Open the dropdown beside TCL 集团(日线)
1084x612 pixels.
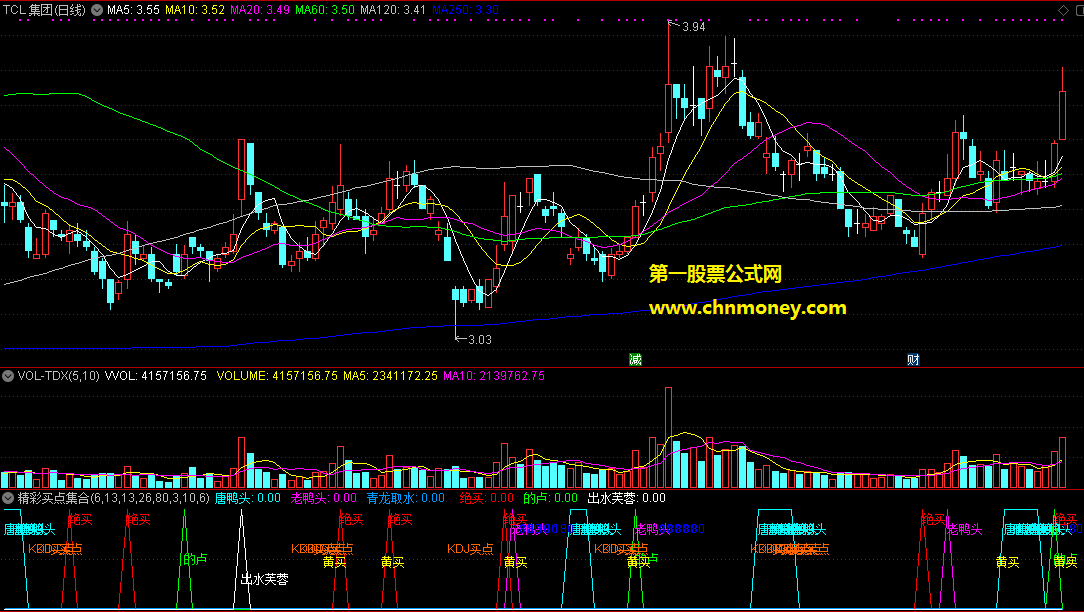[x=97, y=10]
